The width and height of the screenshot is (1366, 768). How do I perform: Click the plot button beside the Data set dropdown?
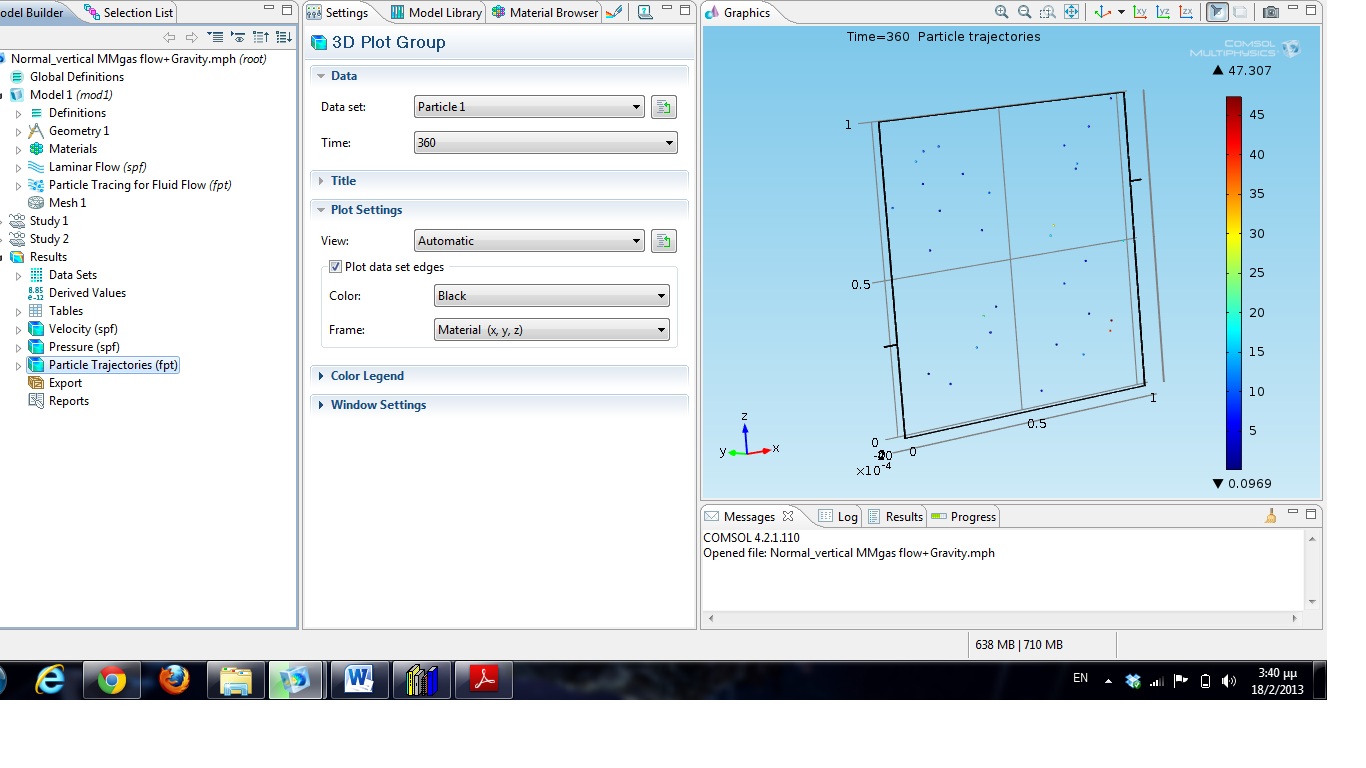pyautogui.click(x=663, y=107)
